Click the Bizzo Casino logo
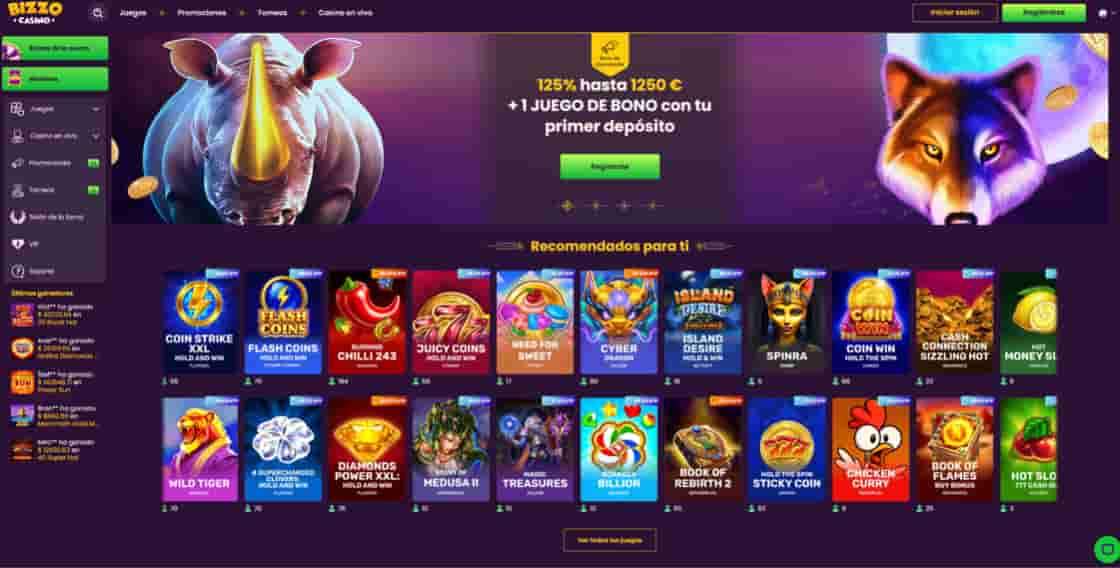Image resolution: width=1120 pixels, height=568 pixels. coord(35,12)
